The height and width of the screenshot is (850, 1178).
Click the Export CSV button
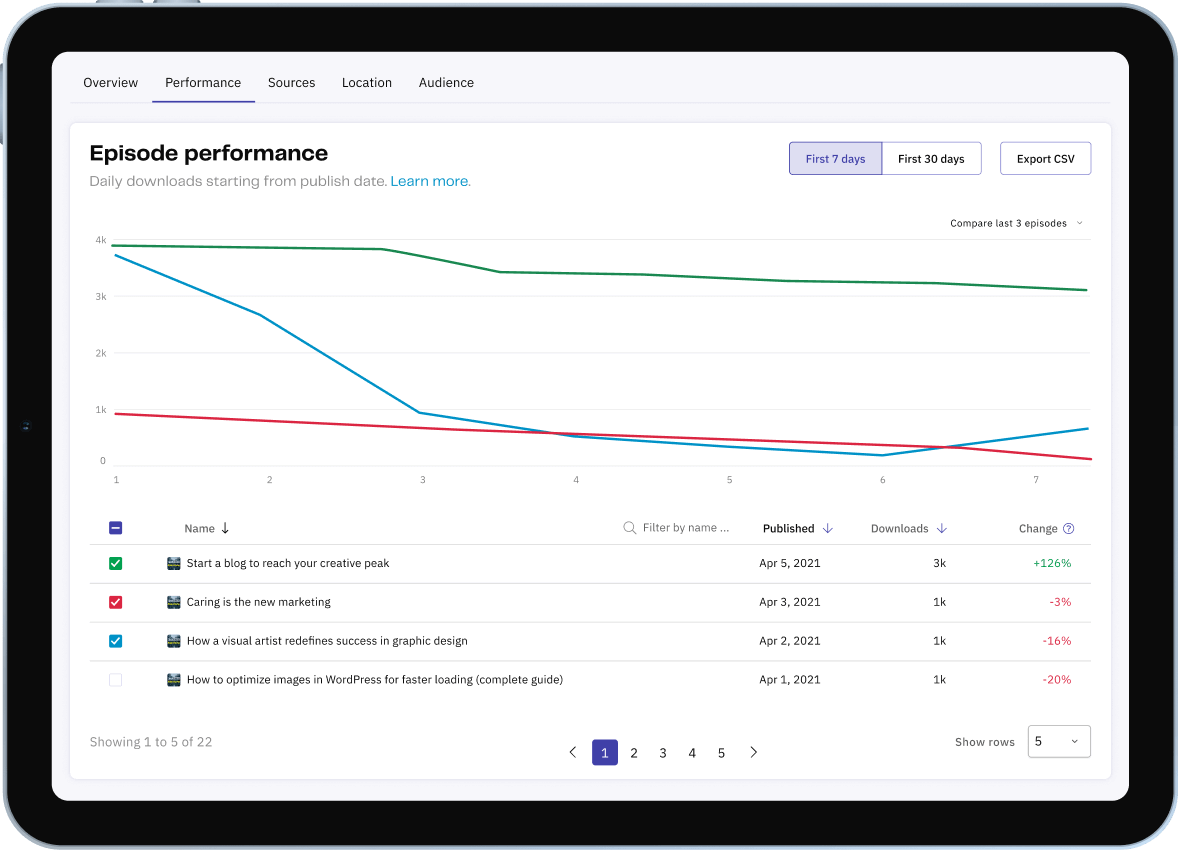coord(1045,159)
